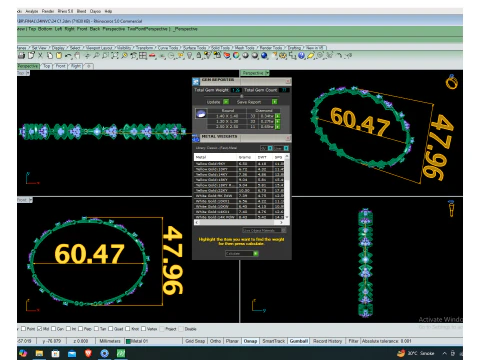This screenshot has width=480, height=360.
Task: Click the Zoom Window magnifier icon
Action: tap(105, 56)
